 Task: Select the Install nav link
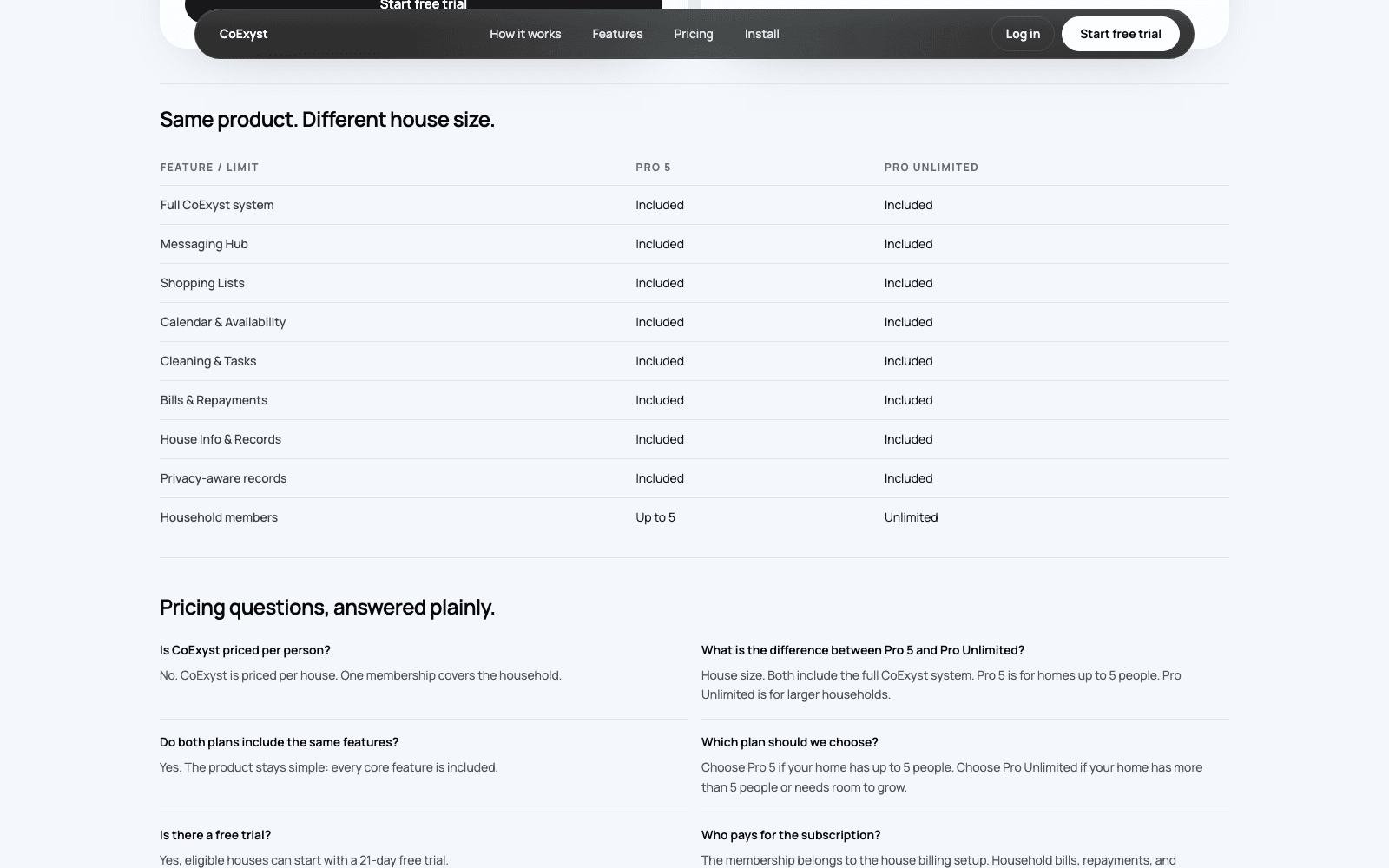click(x=761, y=34)
